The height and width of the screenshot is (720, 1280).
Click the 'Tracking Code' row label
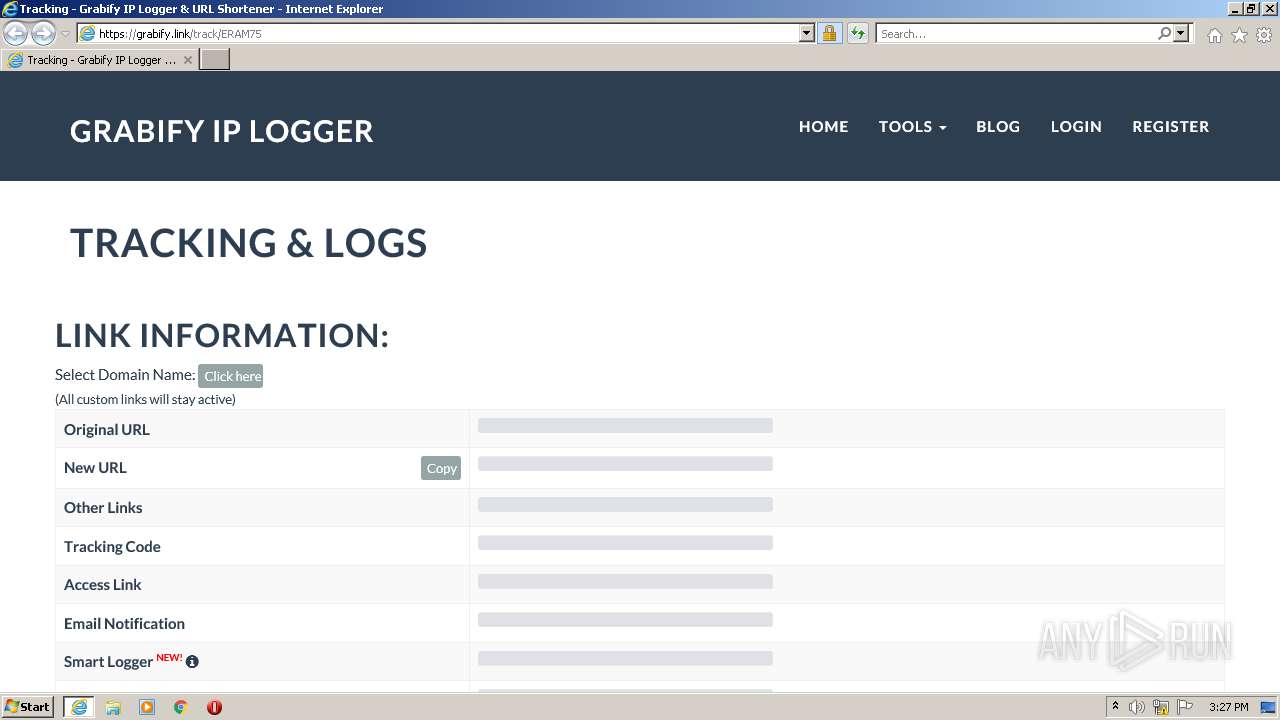[112, 546]
